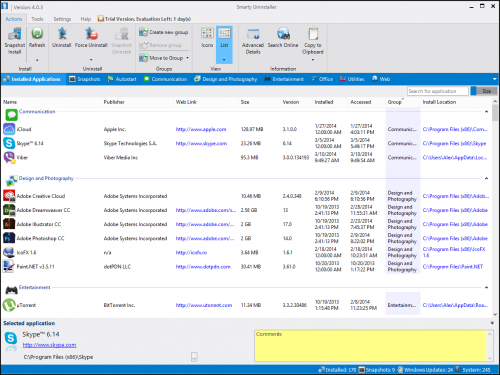
Task: Click Search Online icon
Action: click(x=283, y=34)
